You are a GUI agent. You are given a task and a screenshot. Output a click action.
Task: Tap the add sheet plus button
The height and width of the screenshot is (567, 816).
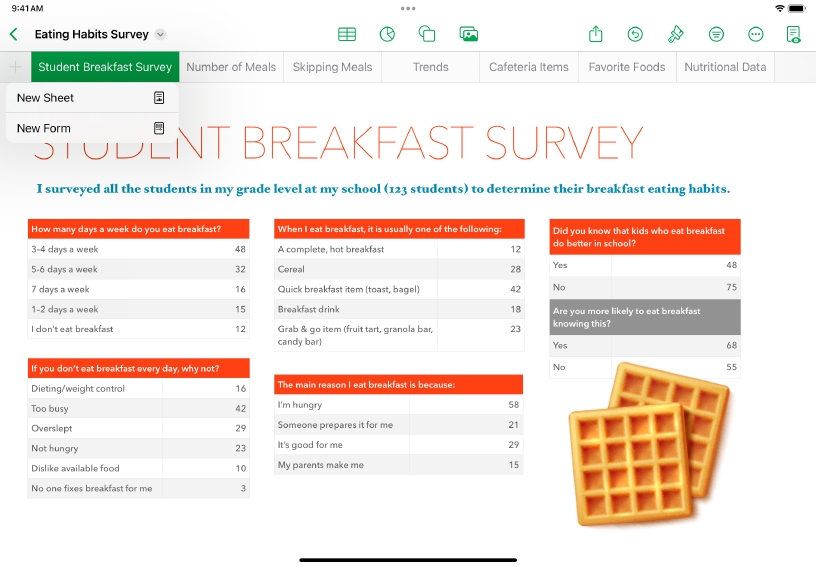tap(15, 67)
